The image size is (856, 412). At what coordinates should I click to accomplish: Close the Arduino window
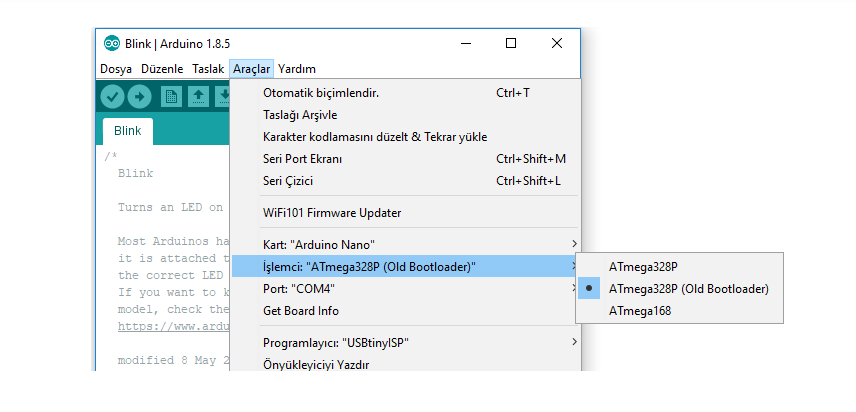pos(557,43)
